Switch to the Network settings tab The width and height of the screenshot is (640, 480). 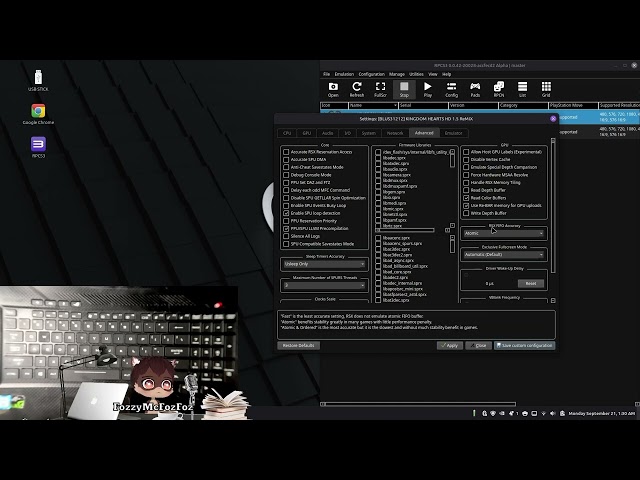tap(395, 133)
